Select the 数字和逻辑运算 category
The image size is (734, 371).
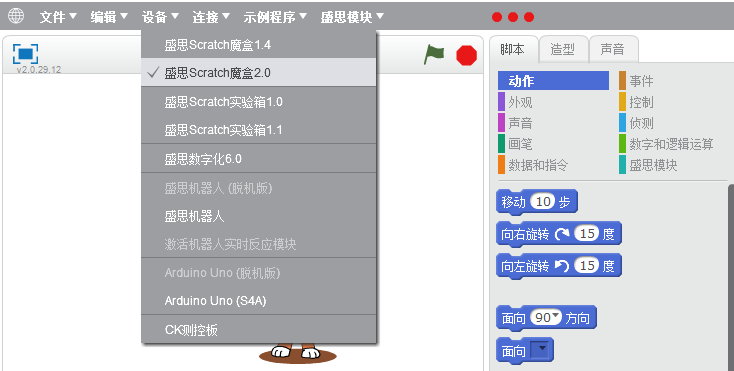(x=666, y=144)
